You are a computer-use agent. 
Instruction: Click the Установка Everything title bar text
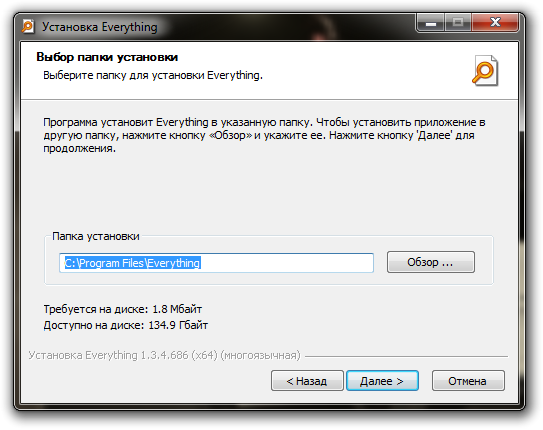[x=100, y=27]
